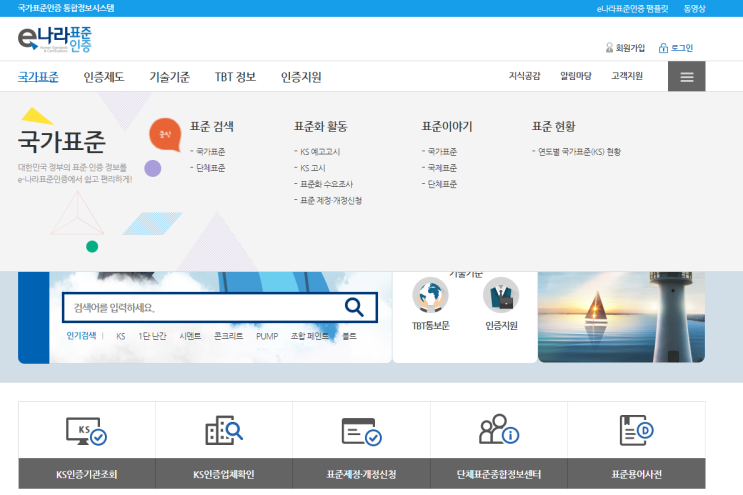Select popular search term 볼트
The height and width of the screenshot is (495, 743).
[x=349, y=336]
